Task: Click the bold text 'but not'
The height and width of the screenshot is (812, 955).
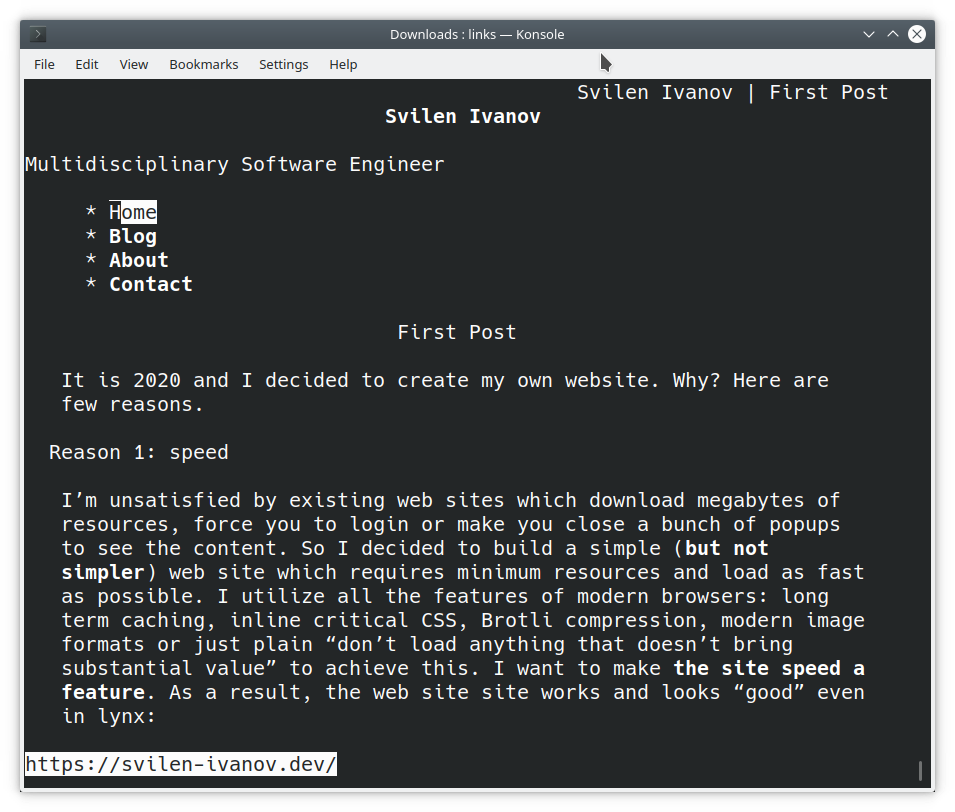Action: click(726, 548)
